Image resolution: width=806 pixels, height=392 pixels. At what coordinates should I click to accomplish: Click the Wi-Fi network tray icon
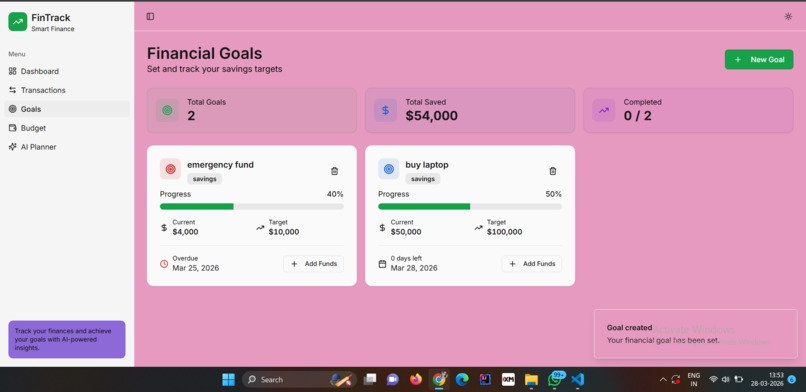point(713,379)
